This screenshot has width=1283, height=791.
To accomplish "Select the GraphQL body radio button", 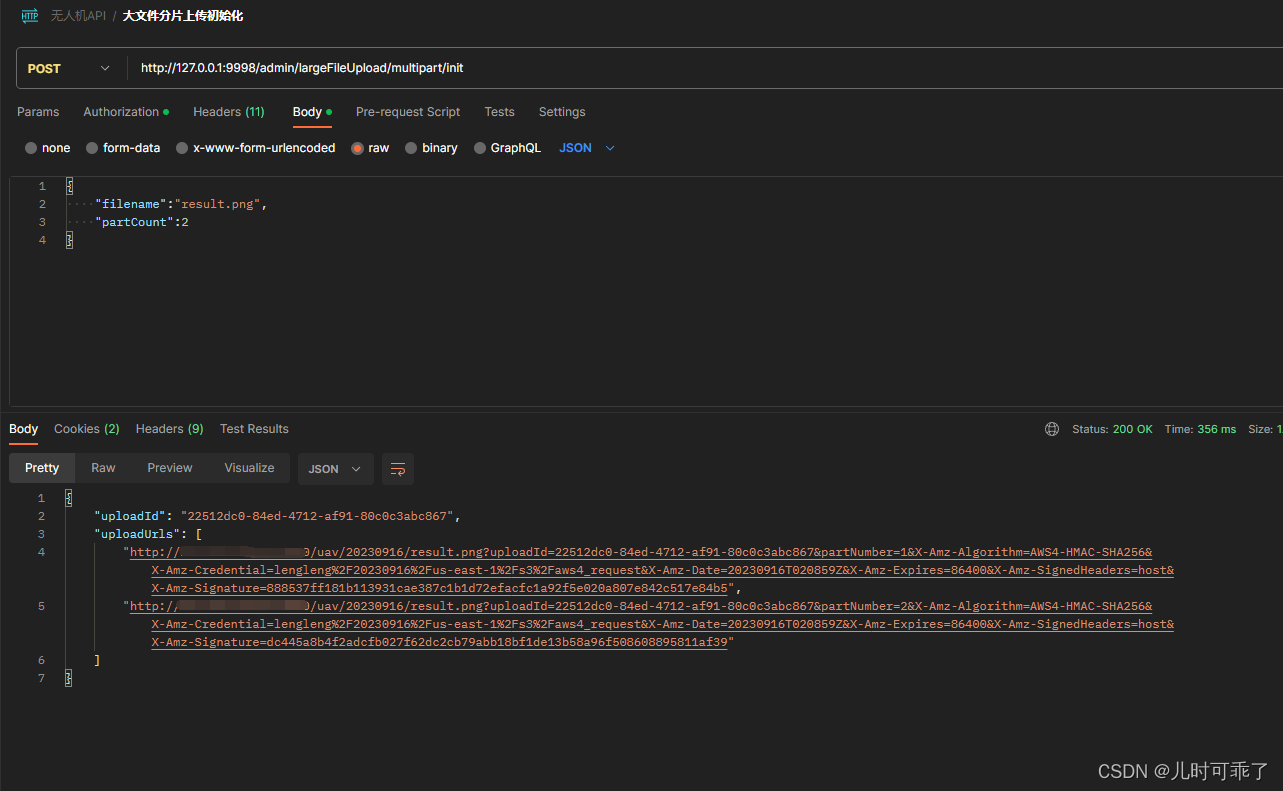I will (x=480, y=148).
